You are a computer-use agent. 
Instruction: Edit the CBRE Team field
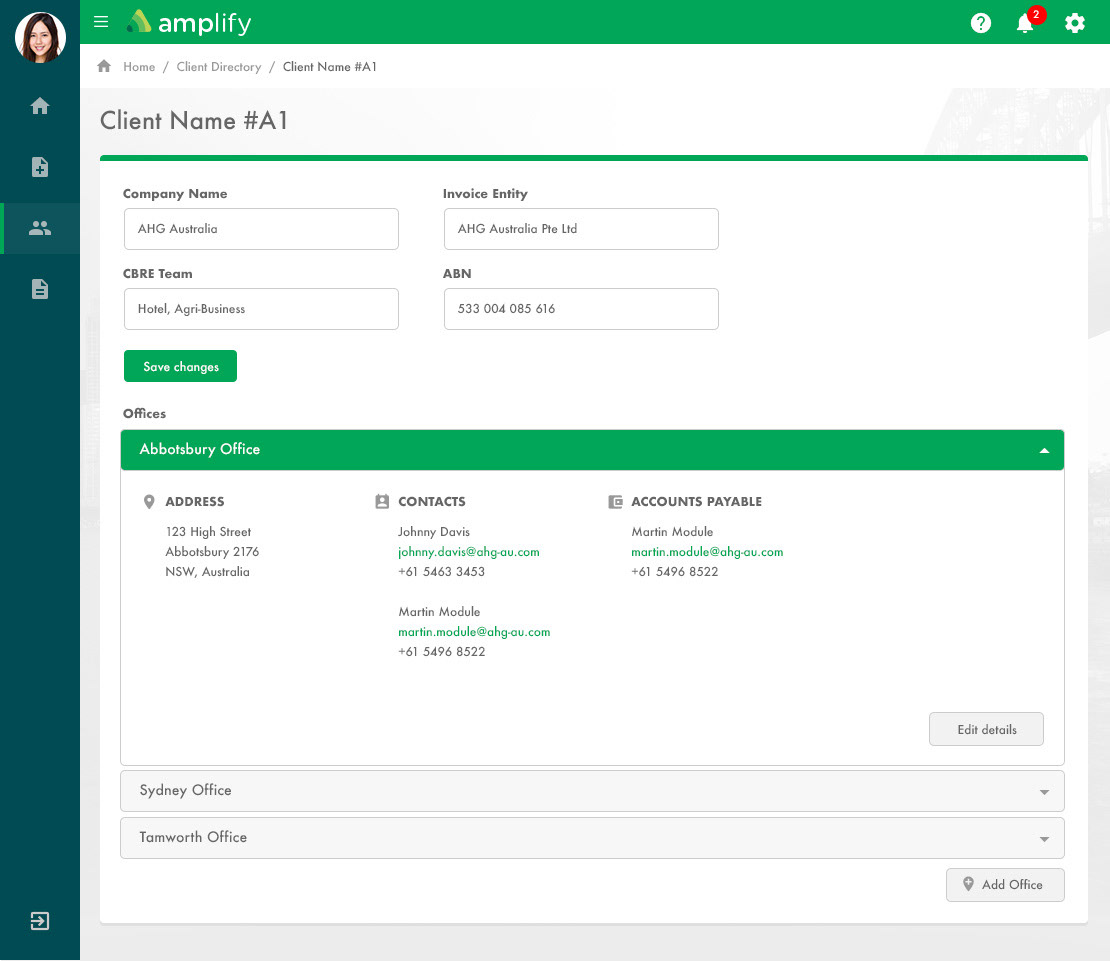point(261,309)
